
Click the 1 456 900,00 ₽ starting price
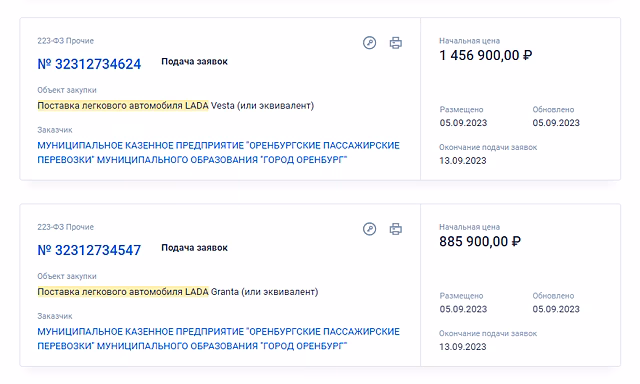point(486,55)
